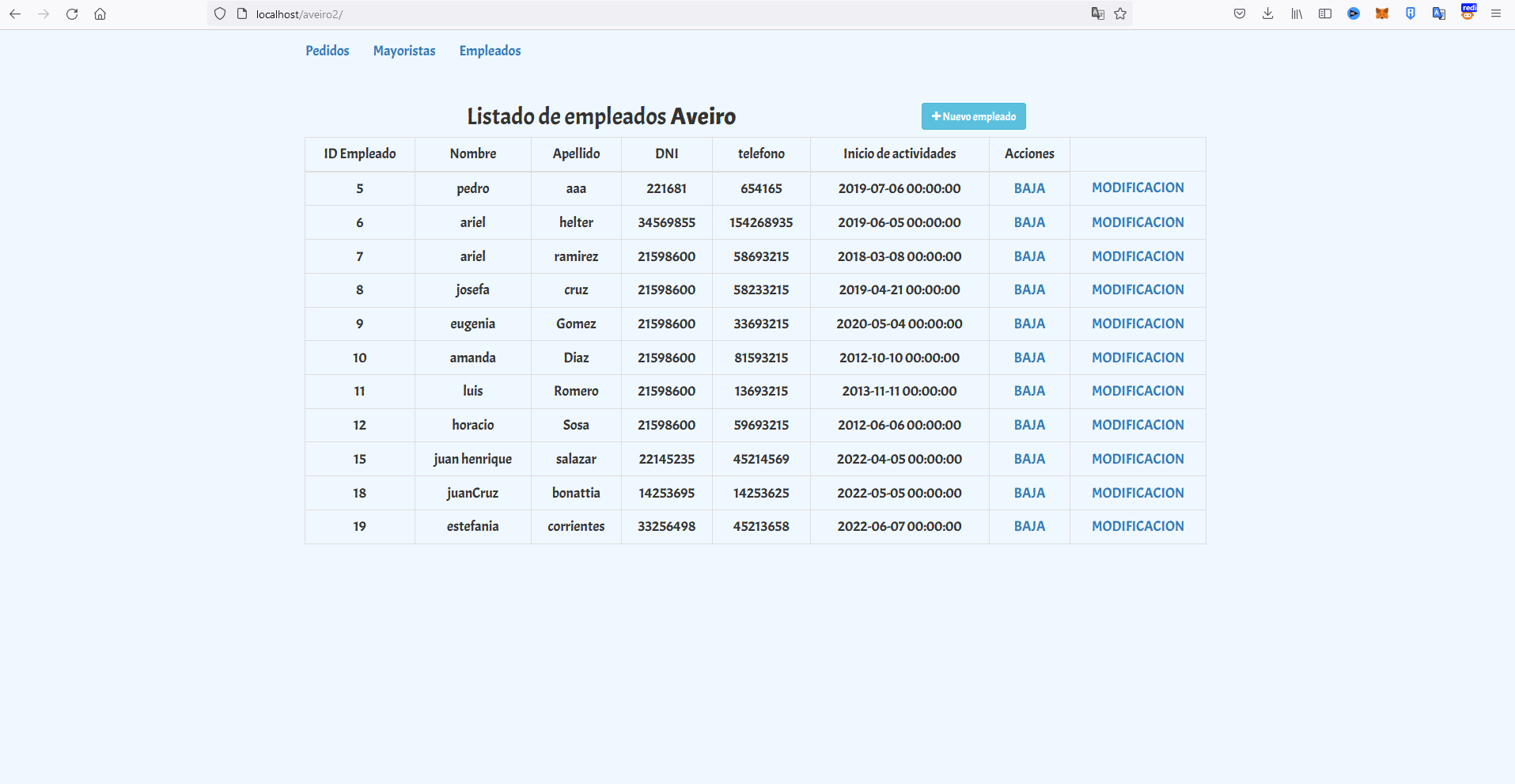
Task: Click MODIFICACION for eugenia Gomez
Action: pos(1138,324)
